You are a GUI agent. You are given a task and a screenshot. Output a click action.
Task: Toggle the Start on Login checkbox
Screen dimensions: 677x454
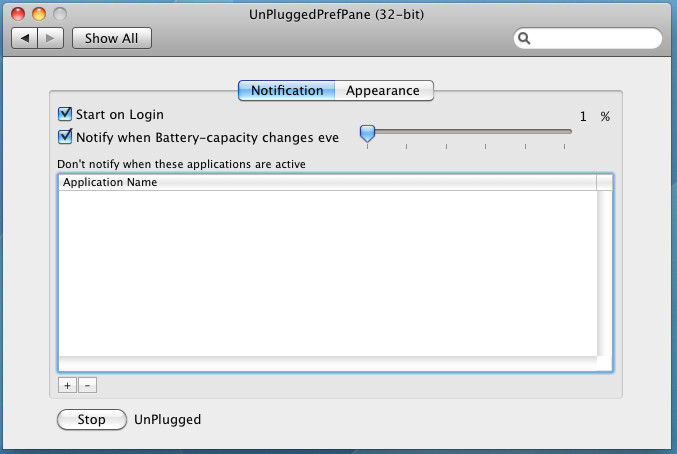pos(65,114)
